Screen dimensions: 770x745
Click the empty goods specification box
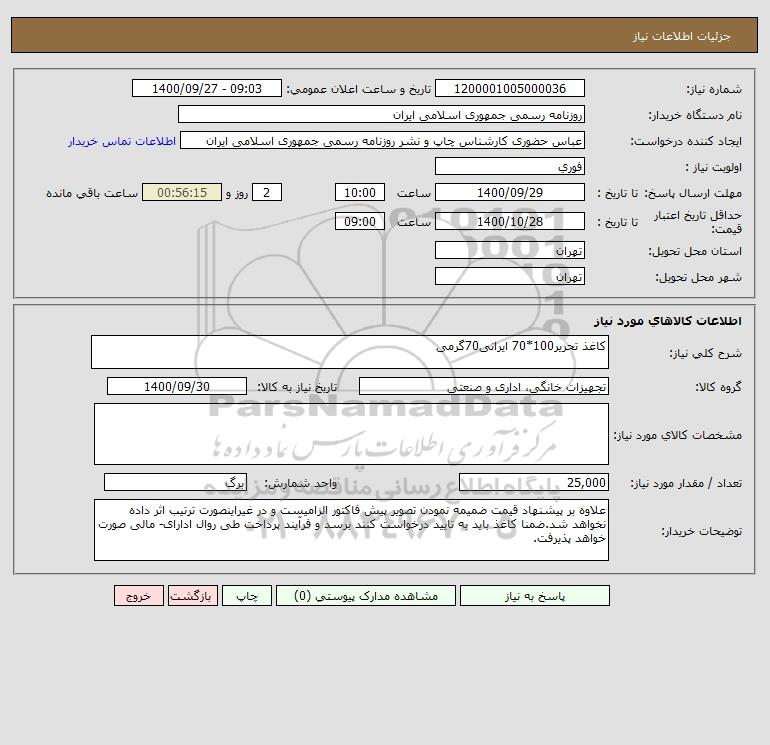(x=351, y=434)
